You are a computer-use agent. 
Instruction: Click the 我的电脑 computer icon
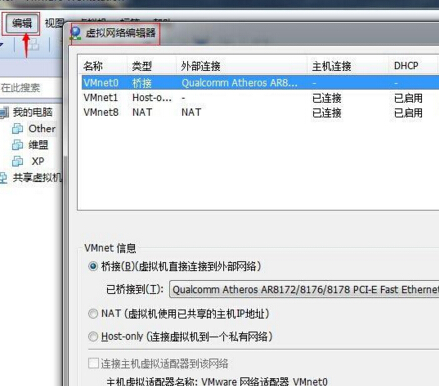(4, 112)
